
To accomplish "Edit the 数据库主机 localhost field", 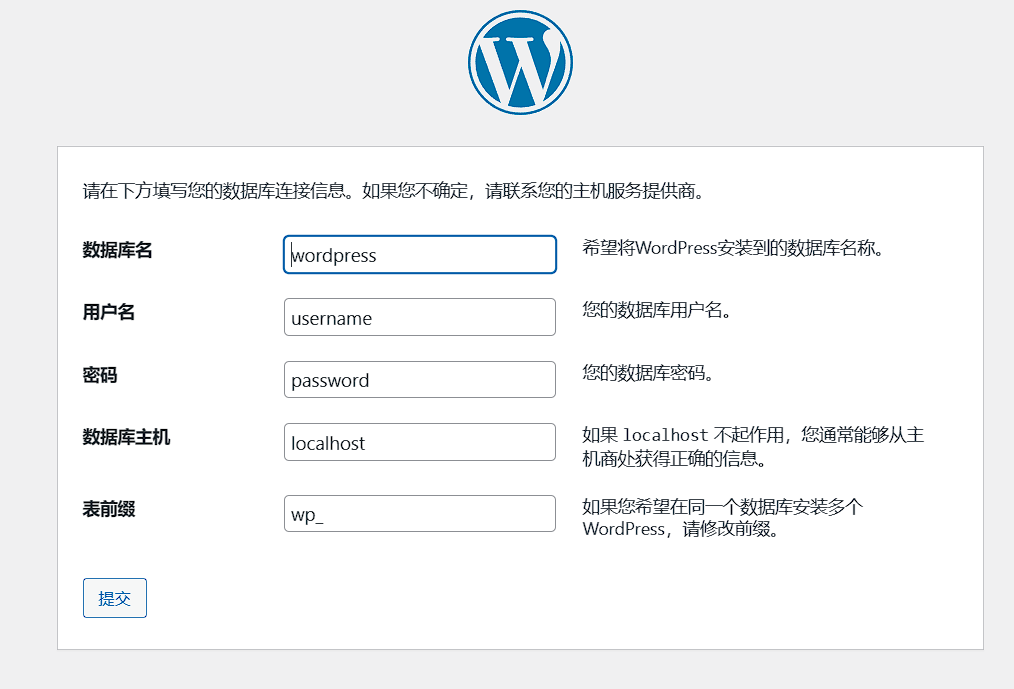I will 420,442.
